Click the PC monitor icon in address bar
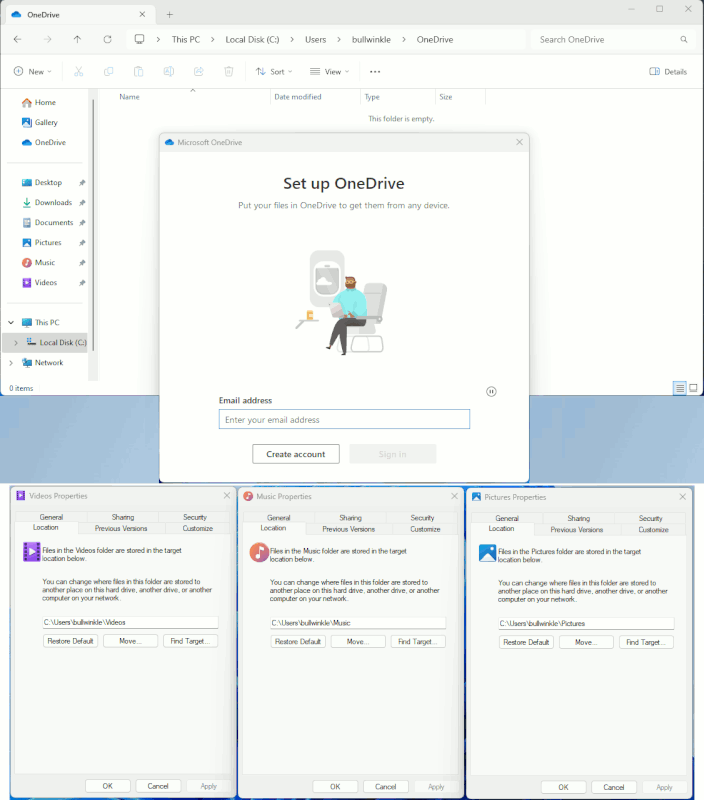The image size is (704, 800). [x=139, y=39]
